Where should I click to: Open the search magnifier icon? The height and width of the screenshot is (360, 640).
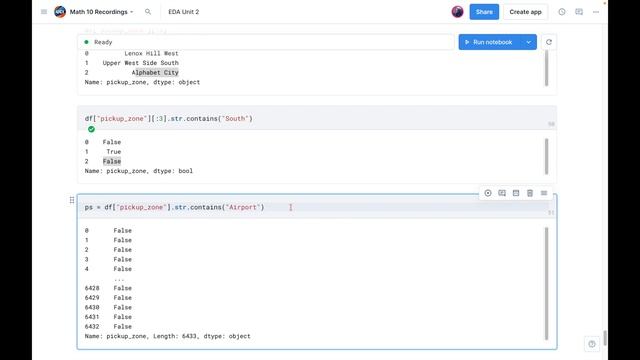pos(148,12)
